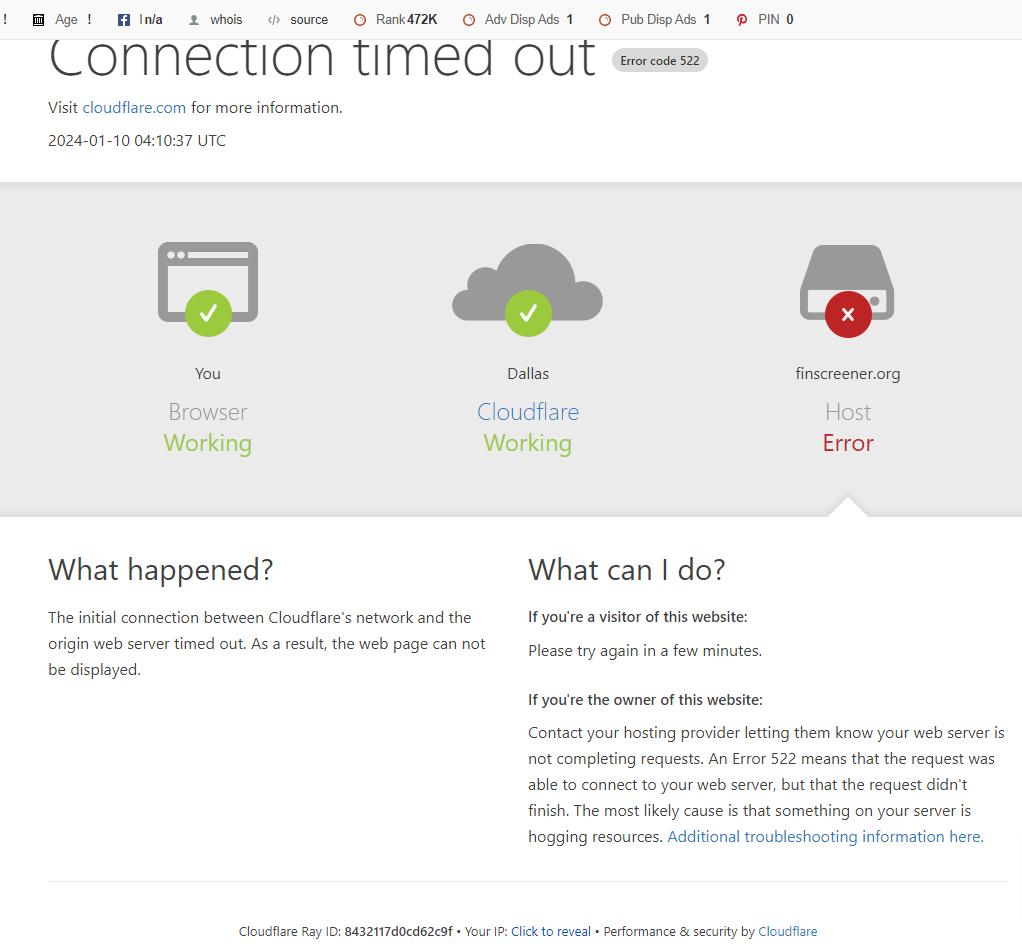Open the cloudflare.com information link
The height and width of the screenshot is (948, 1022).
point(134,108)
